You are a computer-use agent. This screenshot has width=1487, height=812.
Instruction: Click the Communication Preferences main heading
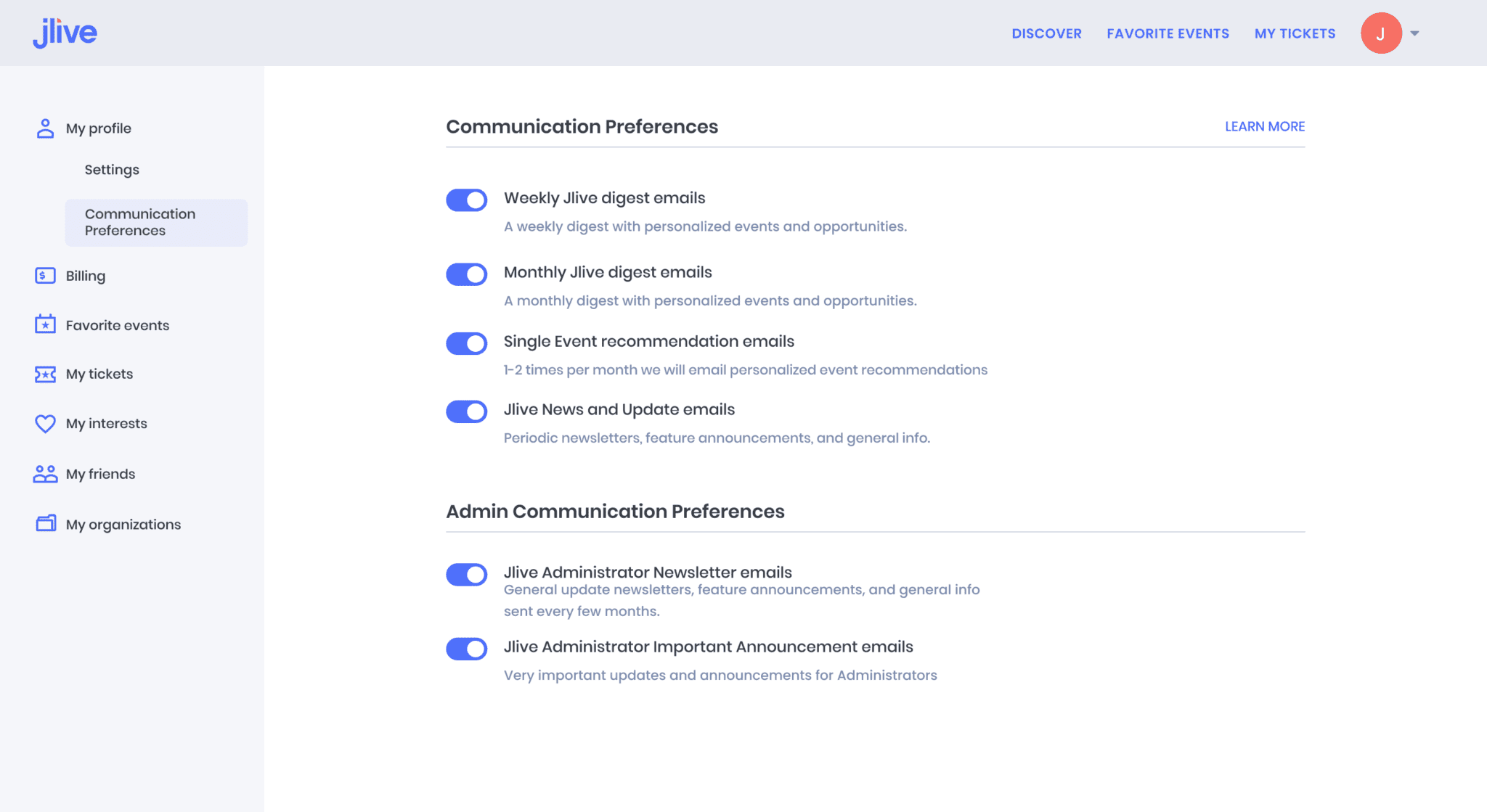point(582,126)
